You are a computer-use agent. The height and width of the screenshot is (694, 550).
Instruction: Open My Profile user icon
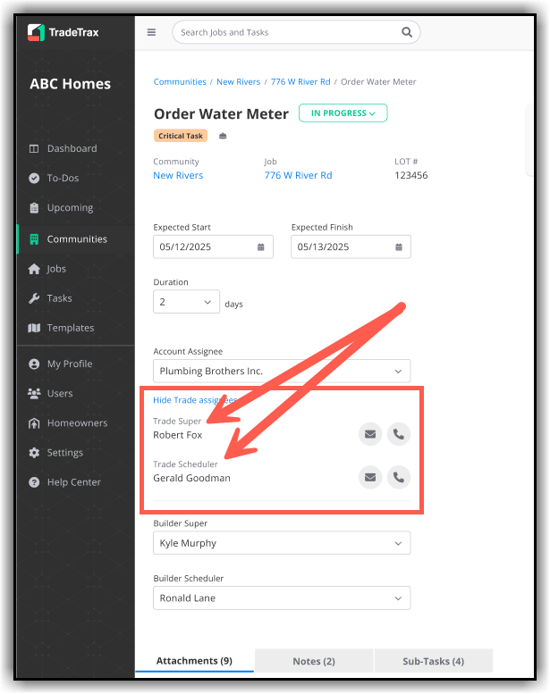click(x=34, y=364)
